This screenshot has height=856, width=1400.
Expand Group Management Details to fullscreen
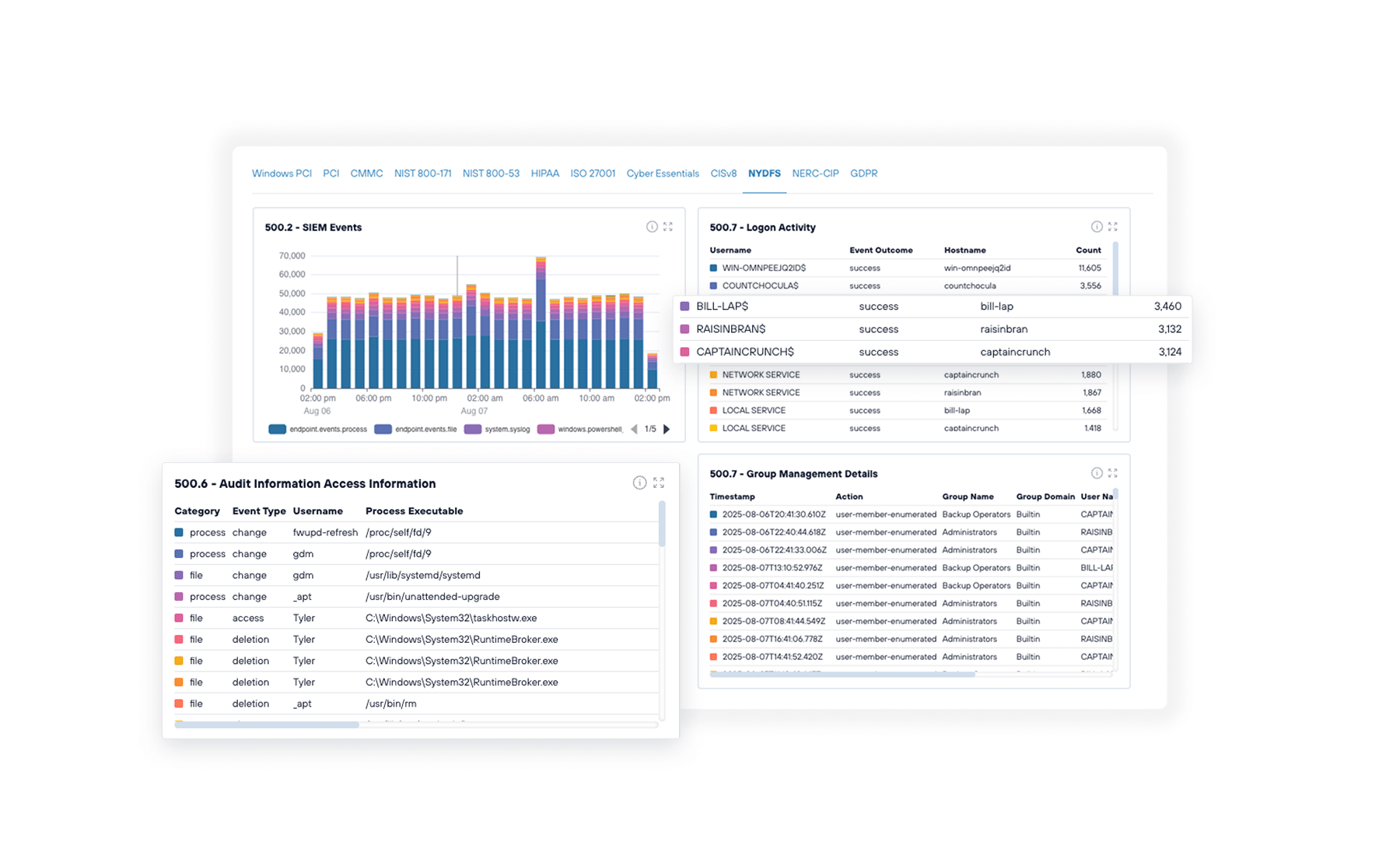point(1113,472)
